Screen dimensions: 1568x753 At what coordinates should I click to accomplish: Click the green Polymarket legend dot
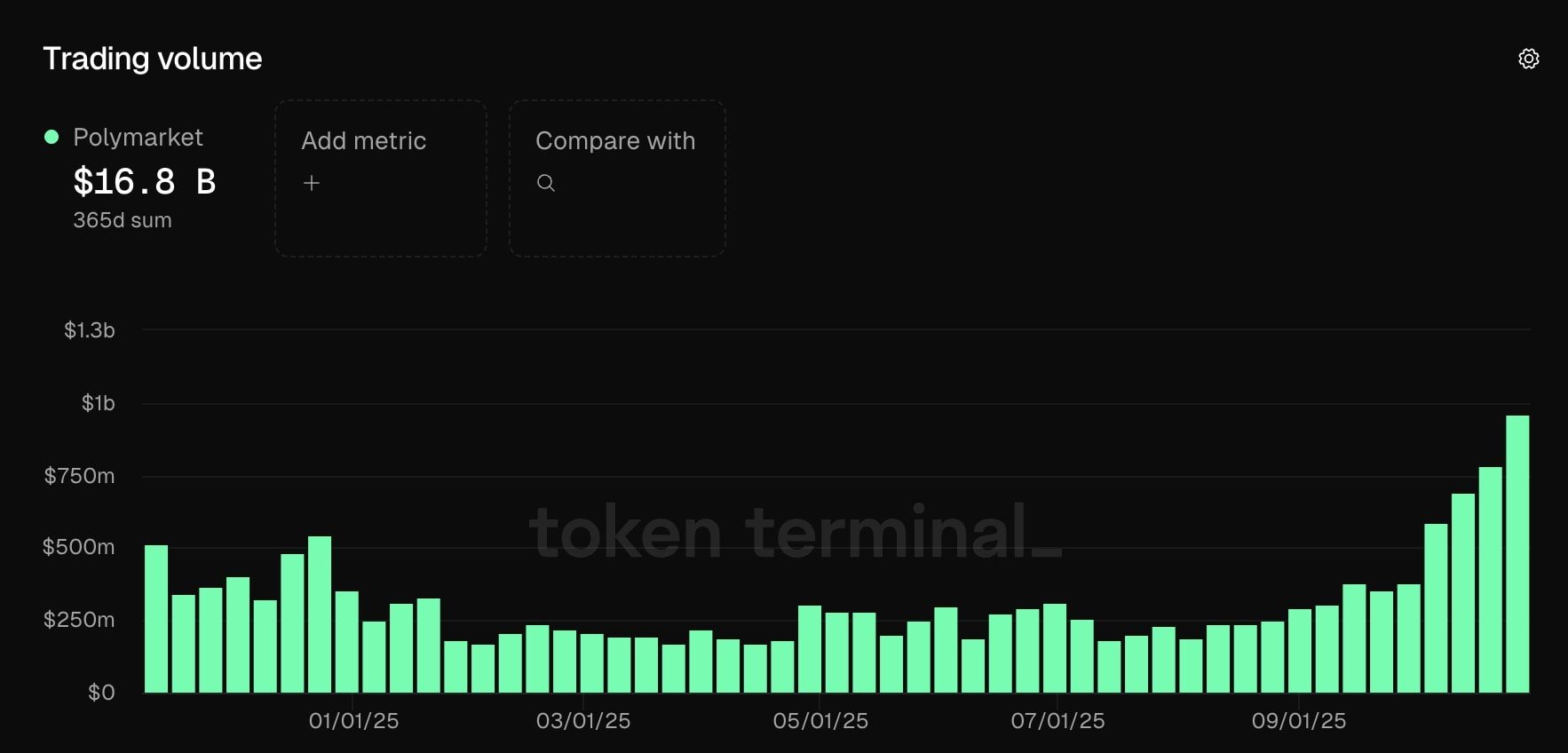(x=51, y=137)
